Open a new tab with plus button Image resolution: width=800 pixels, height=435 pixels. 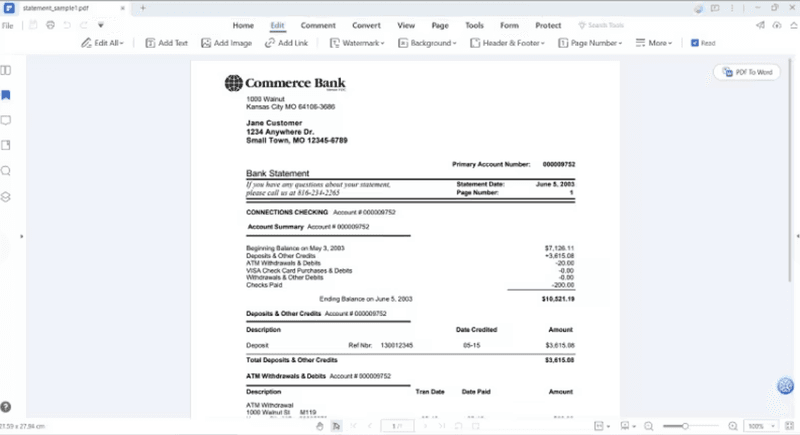143,8
